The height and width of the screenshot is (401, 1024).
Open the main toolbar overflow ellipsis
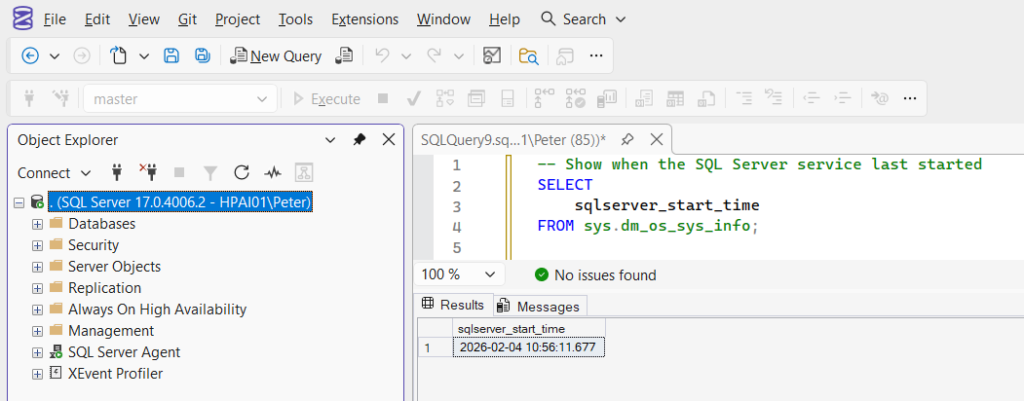[596, 56]
